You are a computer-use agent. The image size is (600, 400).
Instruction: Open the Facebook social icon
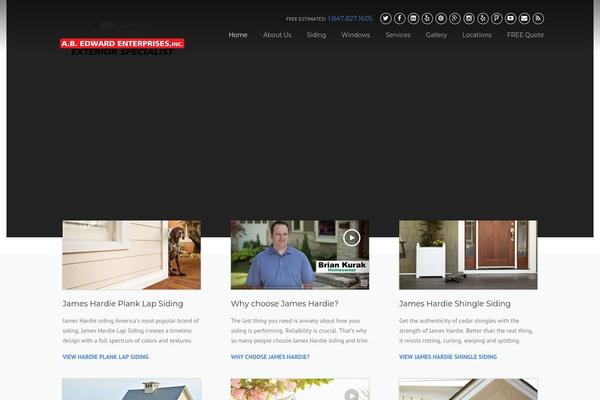point(399,18)
